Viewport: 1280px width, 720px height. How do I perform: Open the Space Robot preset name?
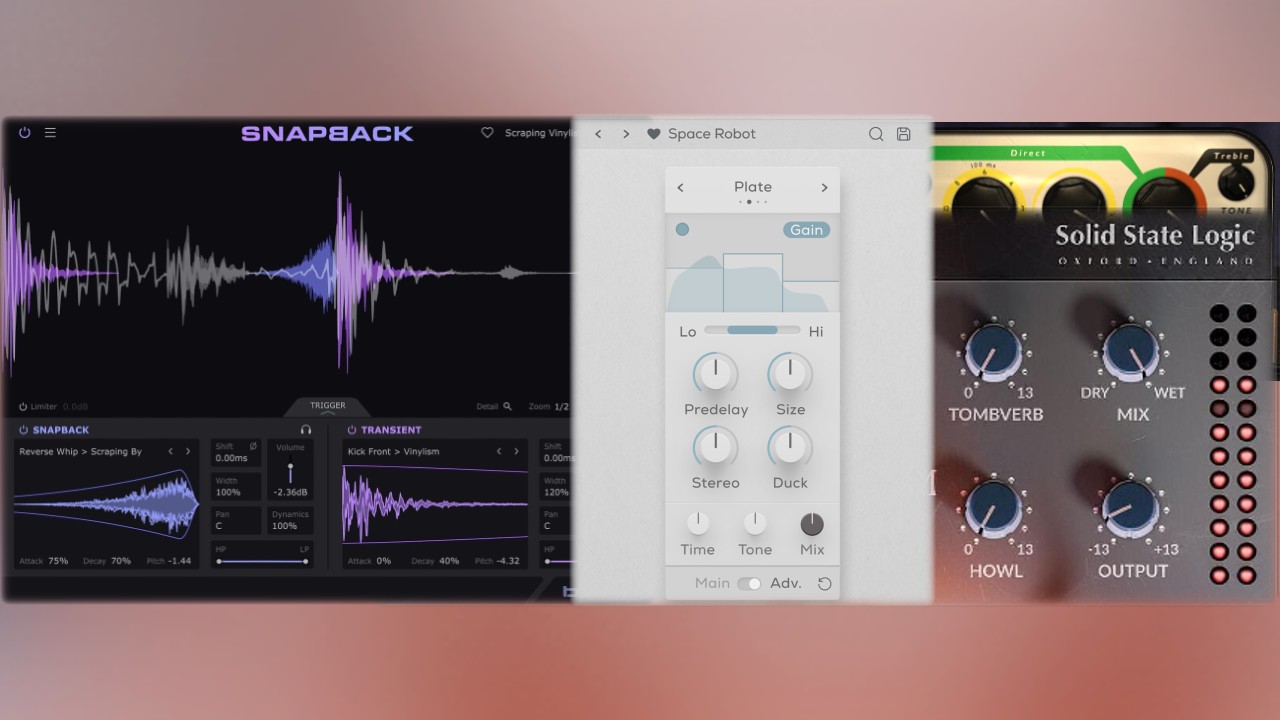(x=712, y=134)
